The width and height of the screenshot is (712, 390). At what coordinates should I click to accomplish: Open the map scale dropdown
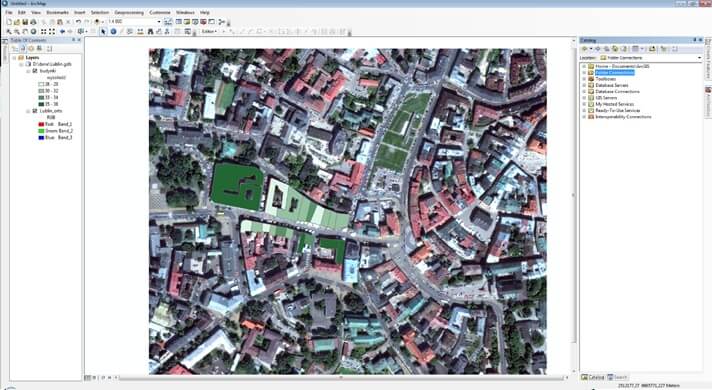click(x=159, y=22)
